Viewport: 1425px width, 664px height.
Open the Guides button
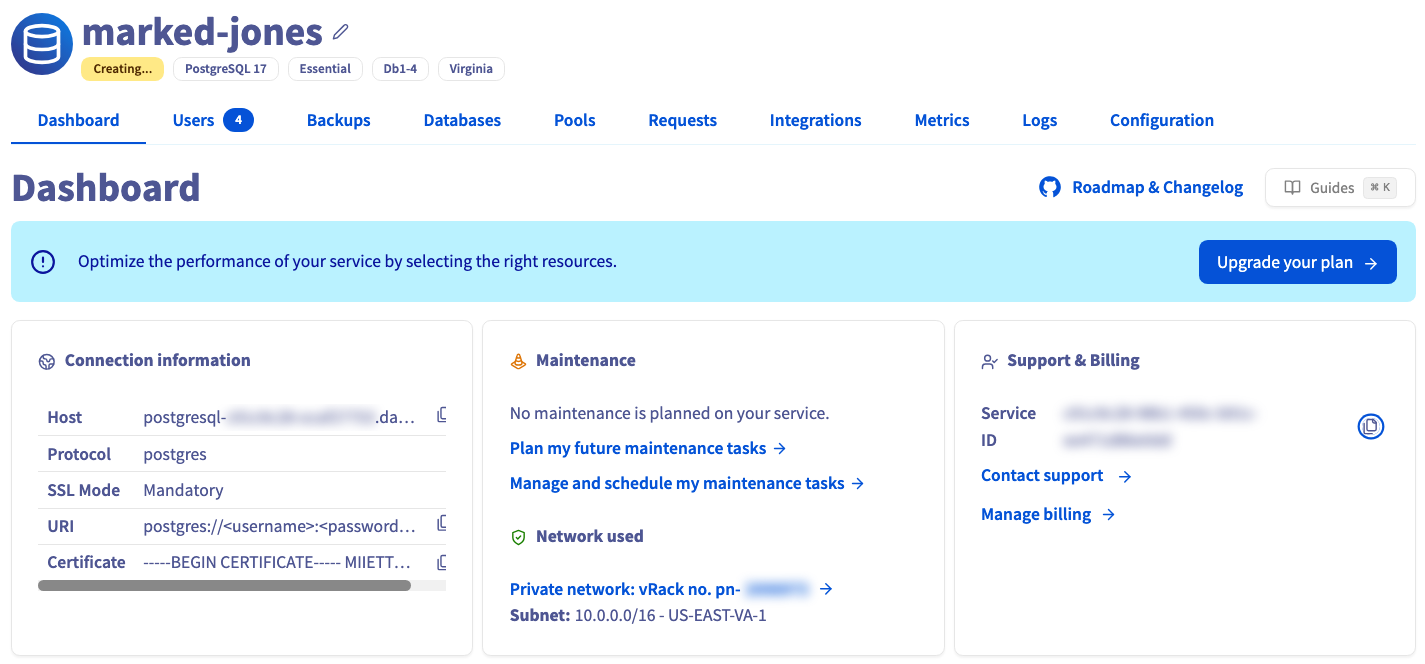[x=1340, y=187]
